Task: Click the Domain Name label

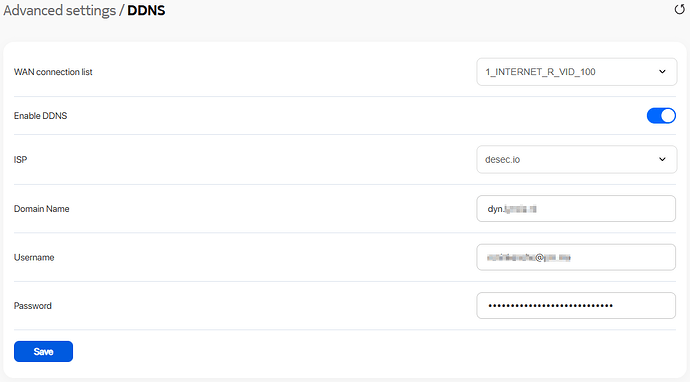Action: tap(41, 209)
